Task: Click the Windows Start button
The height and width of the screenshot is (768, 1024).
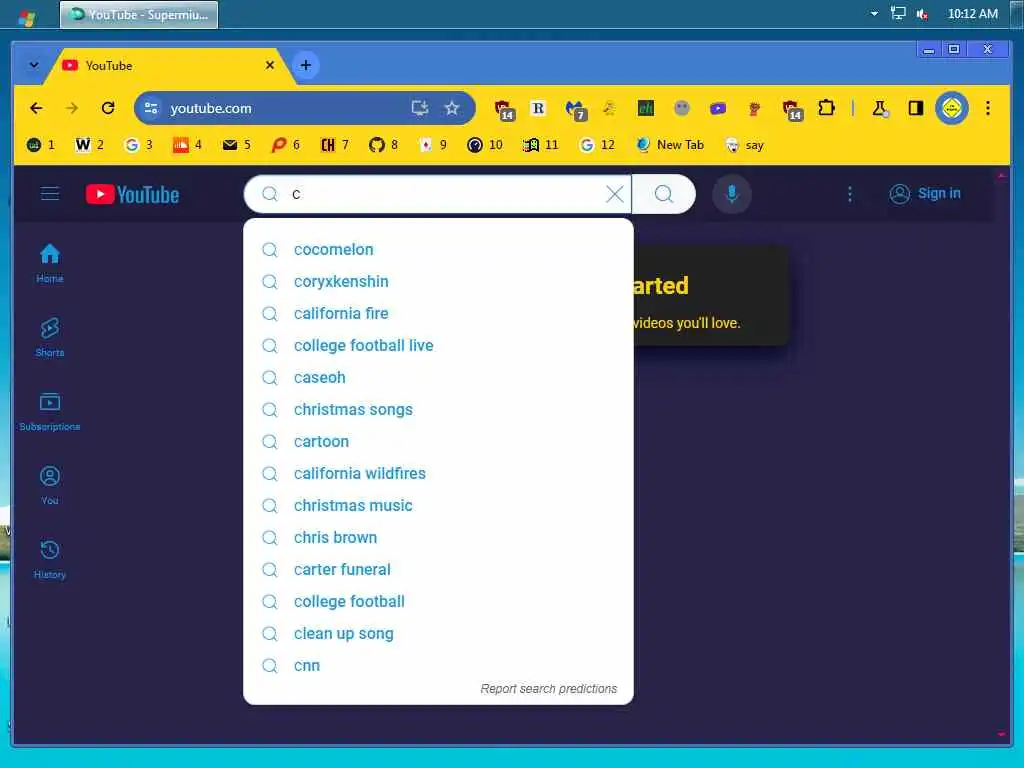Action: (x=27, y=16)
